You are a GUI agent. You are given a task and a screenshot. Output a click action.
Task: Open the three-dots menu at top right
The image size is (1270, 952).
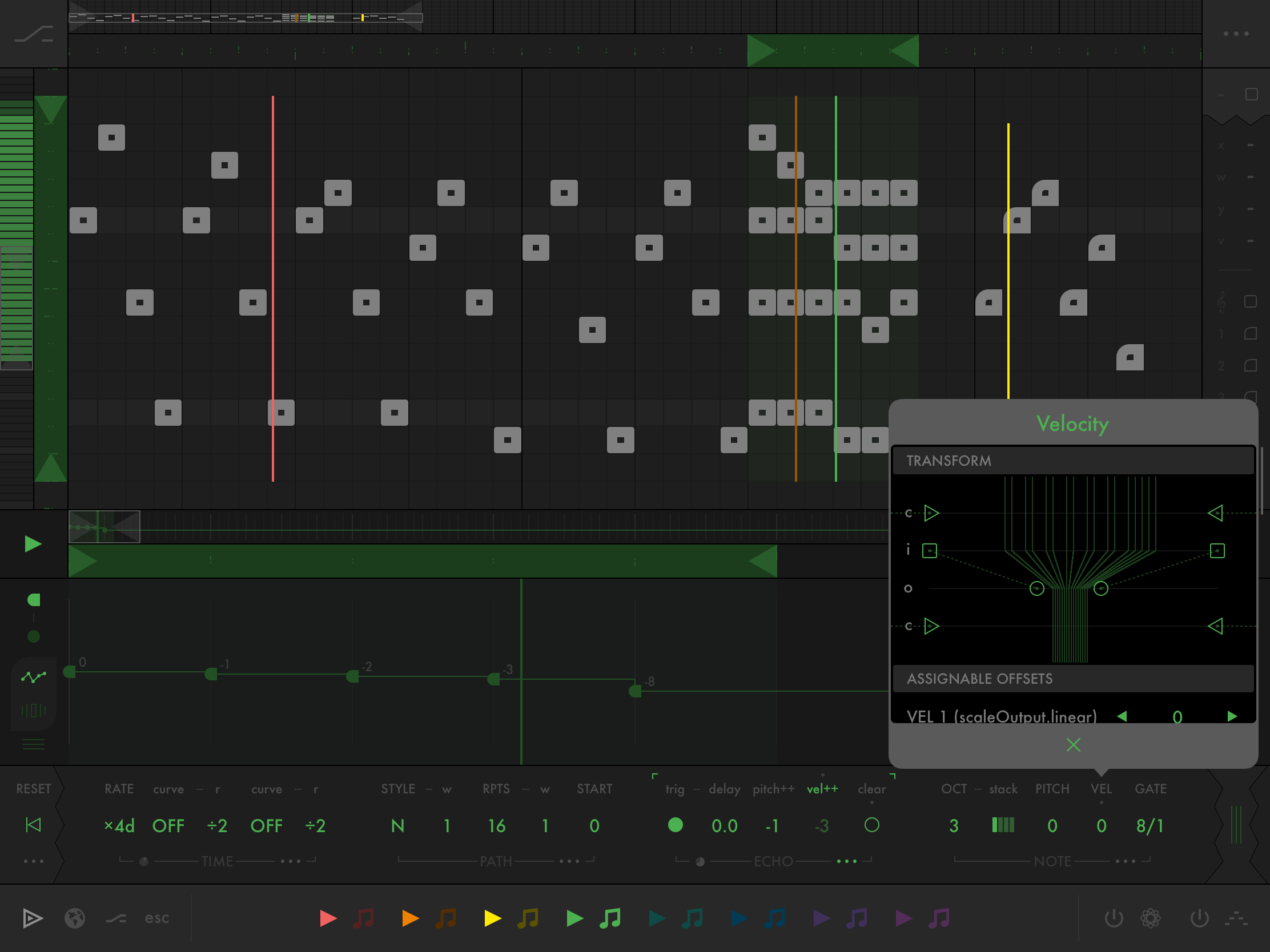tap(1236, 34)
